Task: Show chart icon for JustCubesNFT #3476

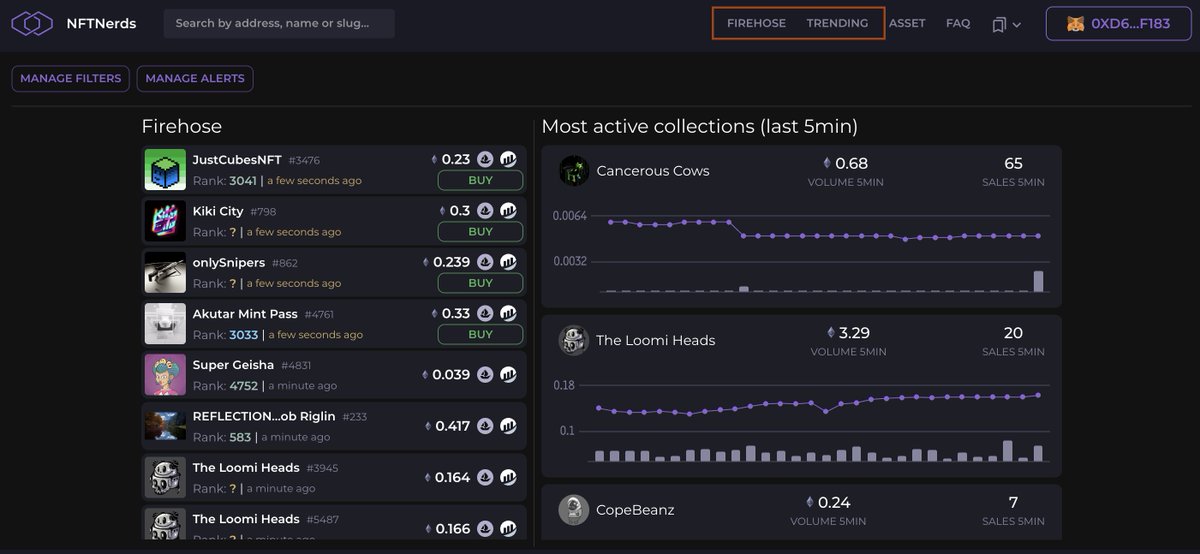Action: [x=508, y=159]
